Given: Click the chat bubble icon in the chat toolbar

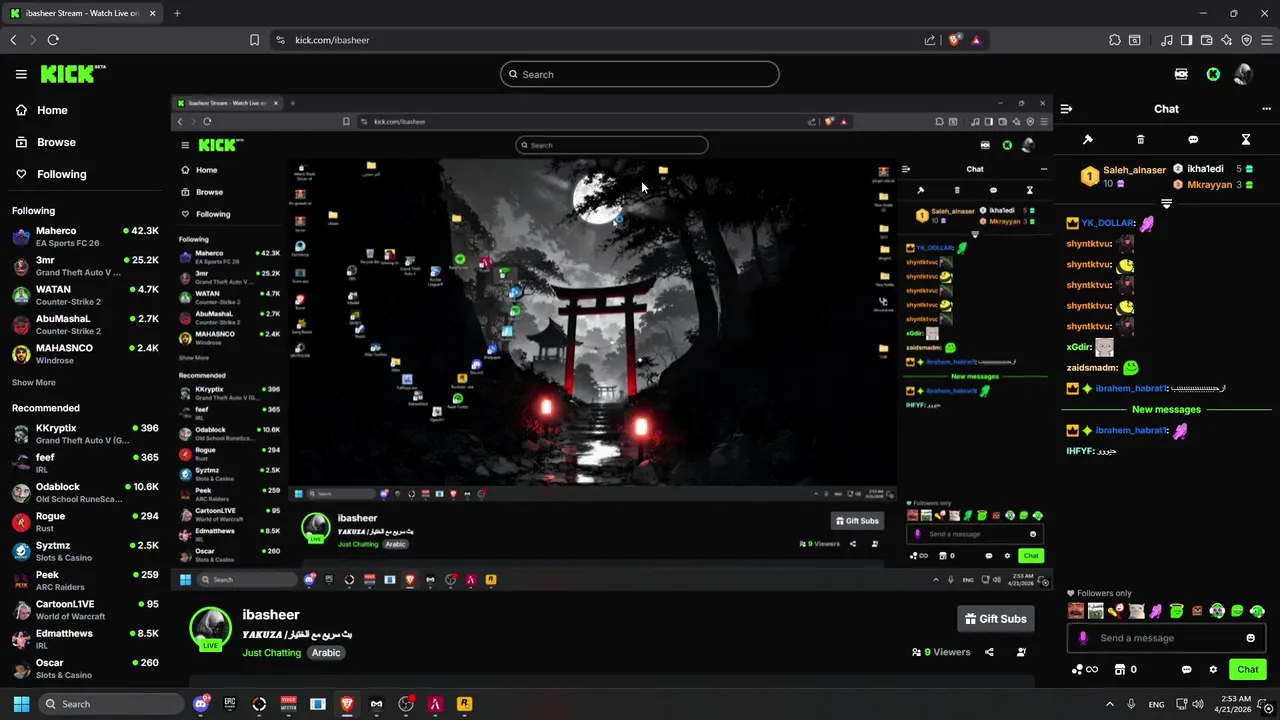Looking at the screenshot, I should 1193,139.
